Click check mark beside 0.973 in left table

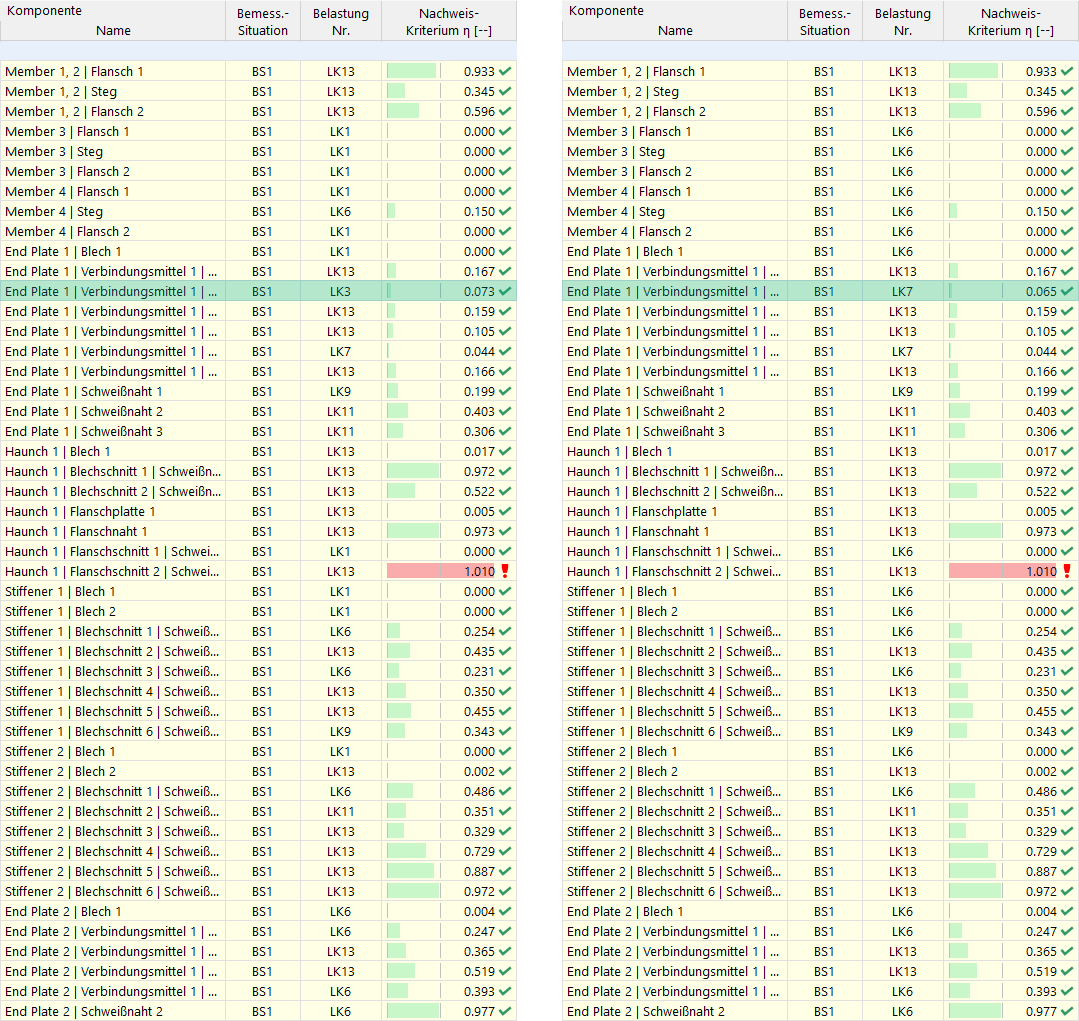point(505,531)
